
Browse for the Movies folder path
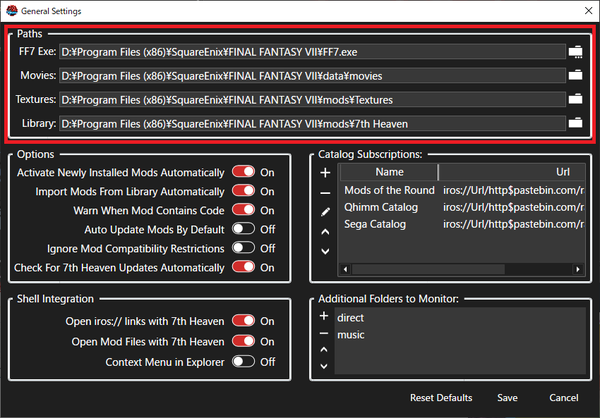tap(576, 75)
